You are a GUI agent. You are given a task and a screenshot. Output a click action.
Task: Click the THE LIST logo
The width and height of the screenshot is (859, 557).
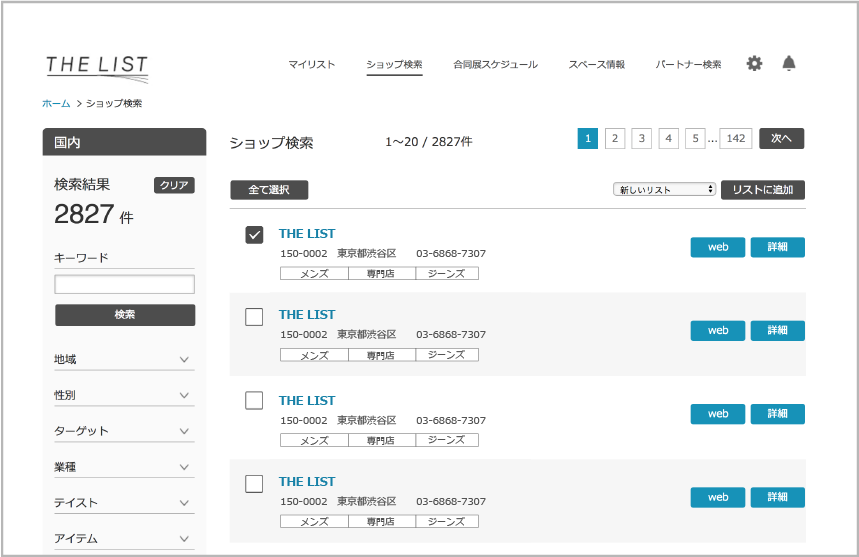tap(97, 67)
